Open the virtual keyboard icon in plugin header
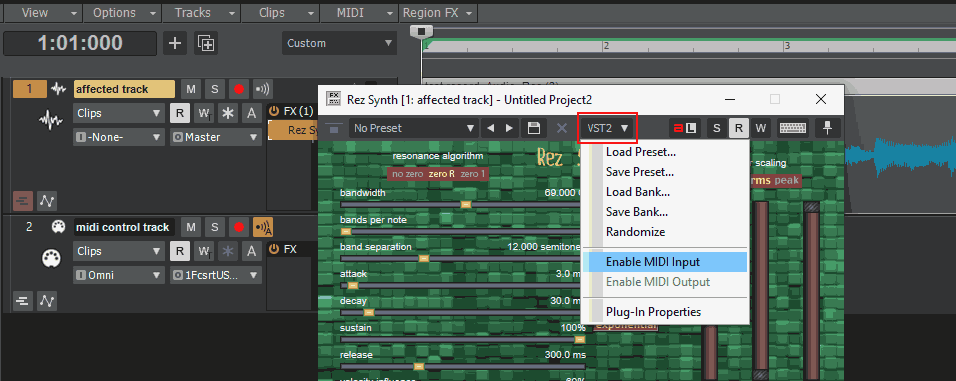Viewport: 956px width, 381px height. point(793,128)
